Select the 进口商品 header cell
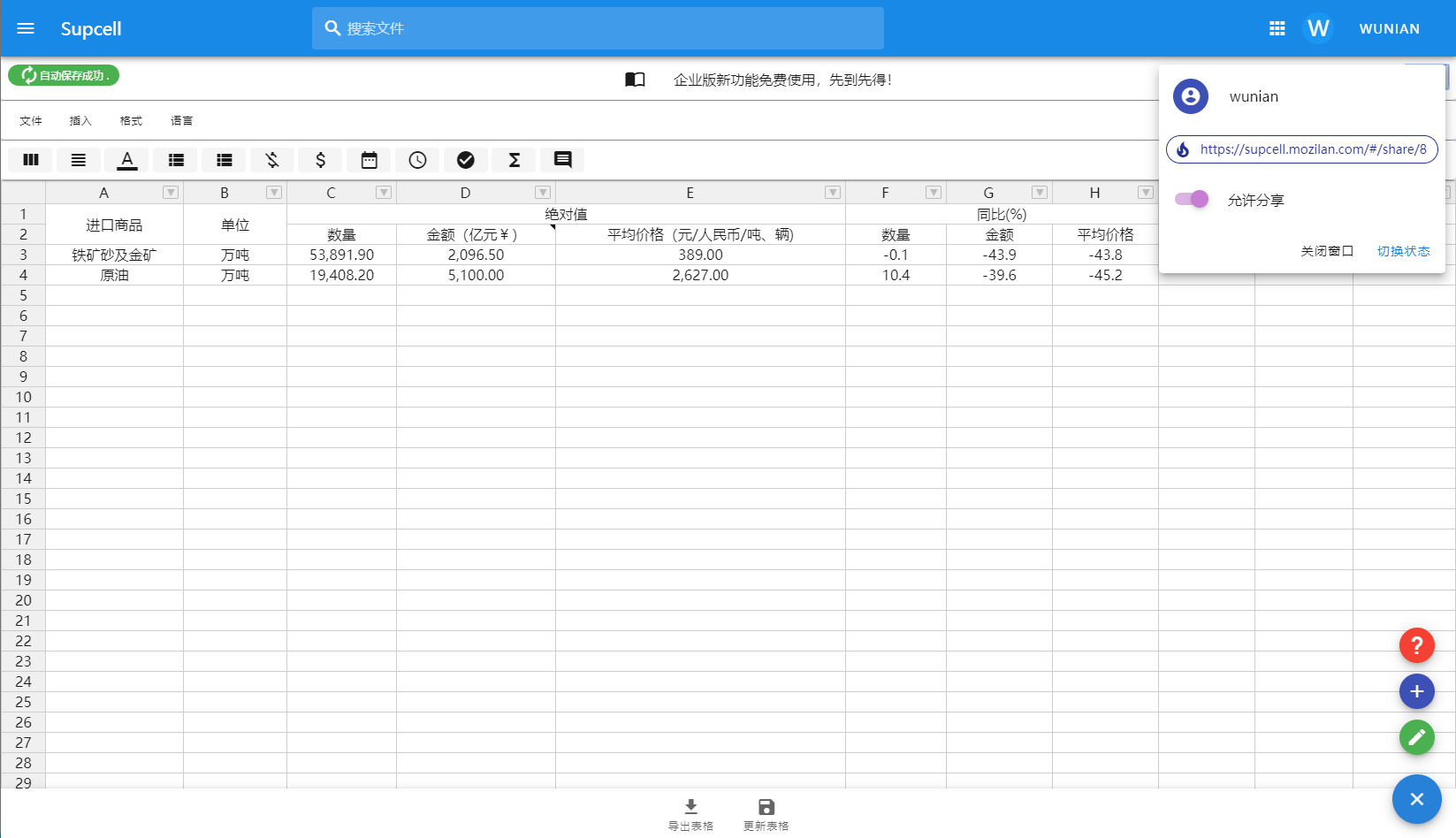This screenshot has width=1456, height=838. coord(114,225)
